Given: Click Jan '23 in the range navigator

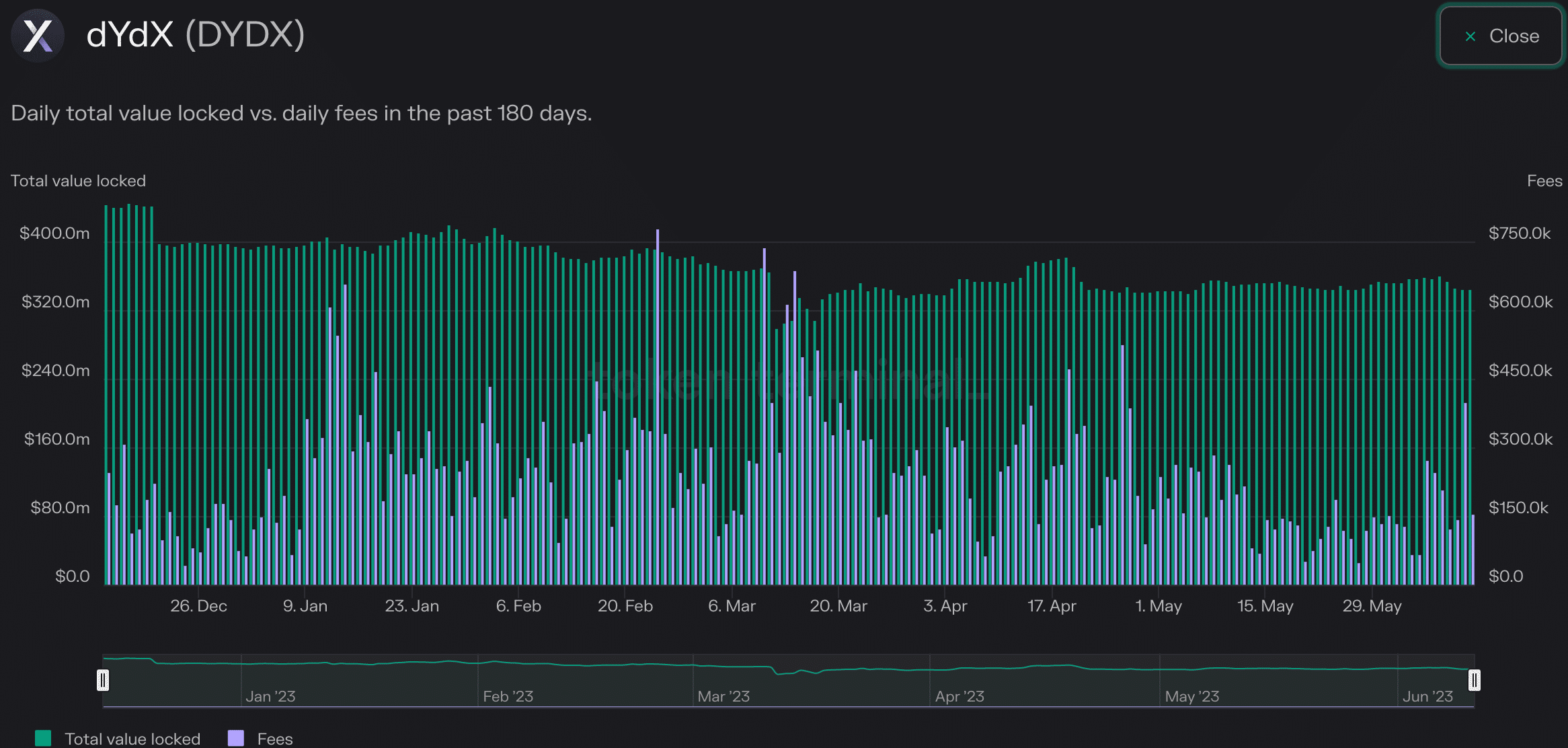Looking at the screenshot, I should tap(270, 696).
